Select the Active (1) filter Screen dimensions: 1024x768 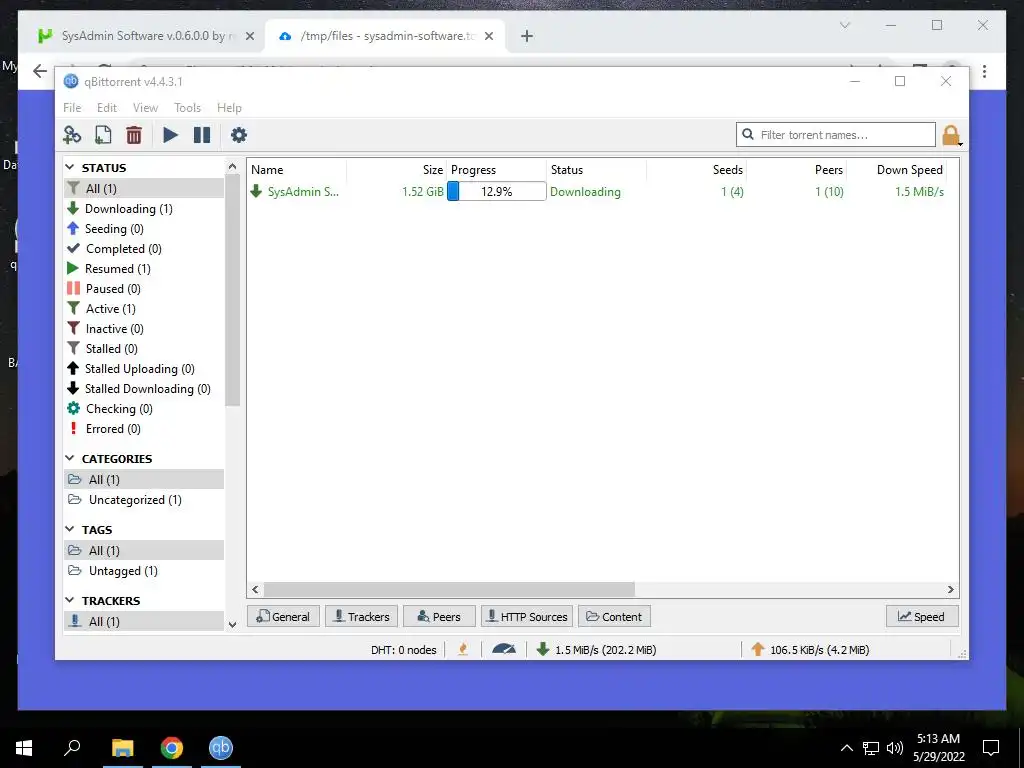pos(144,308)
